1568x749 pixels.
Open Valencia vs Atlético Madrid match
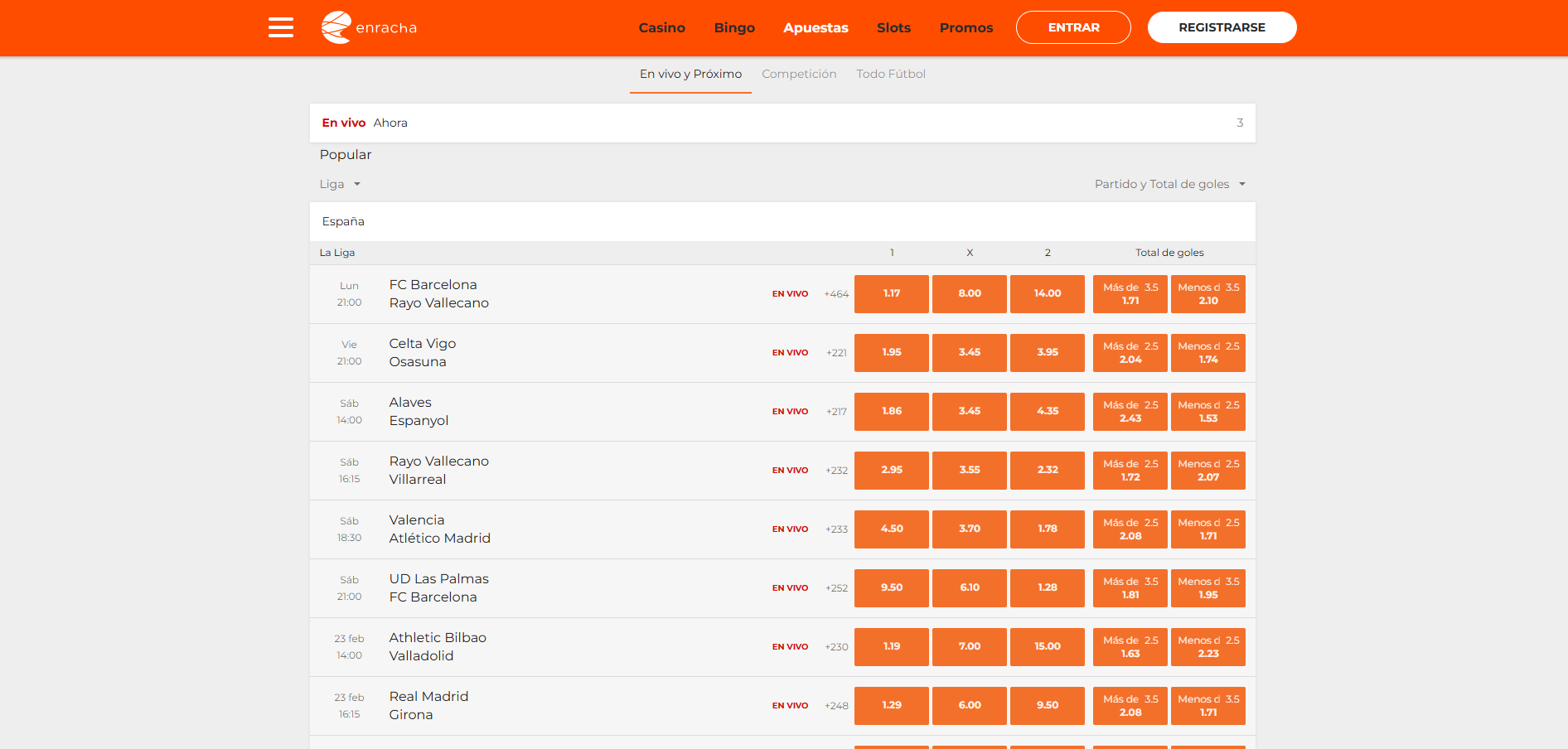[x=440, y=529]
